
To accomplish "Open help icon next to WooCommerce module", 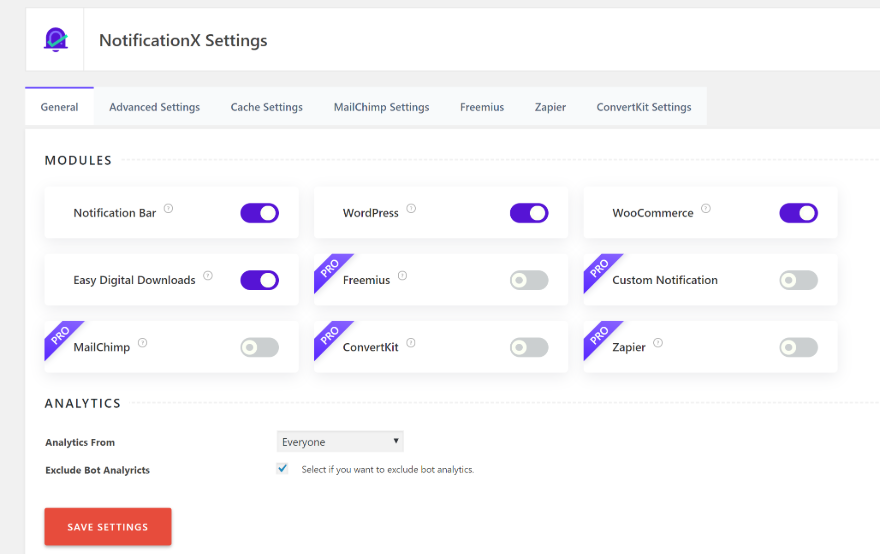I will [706, 209].
